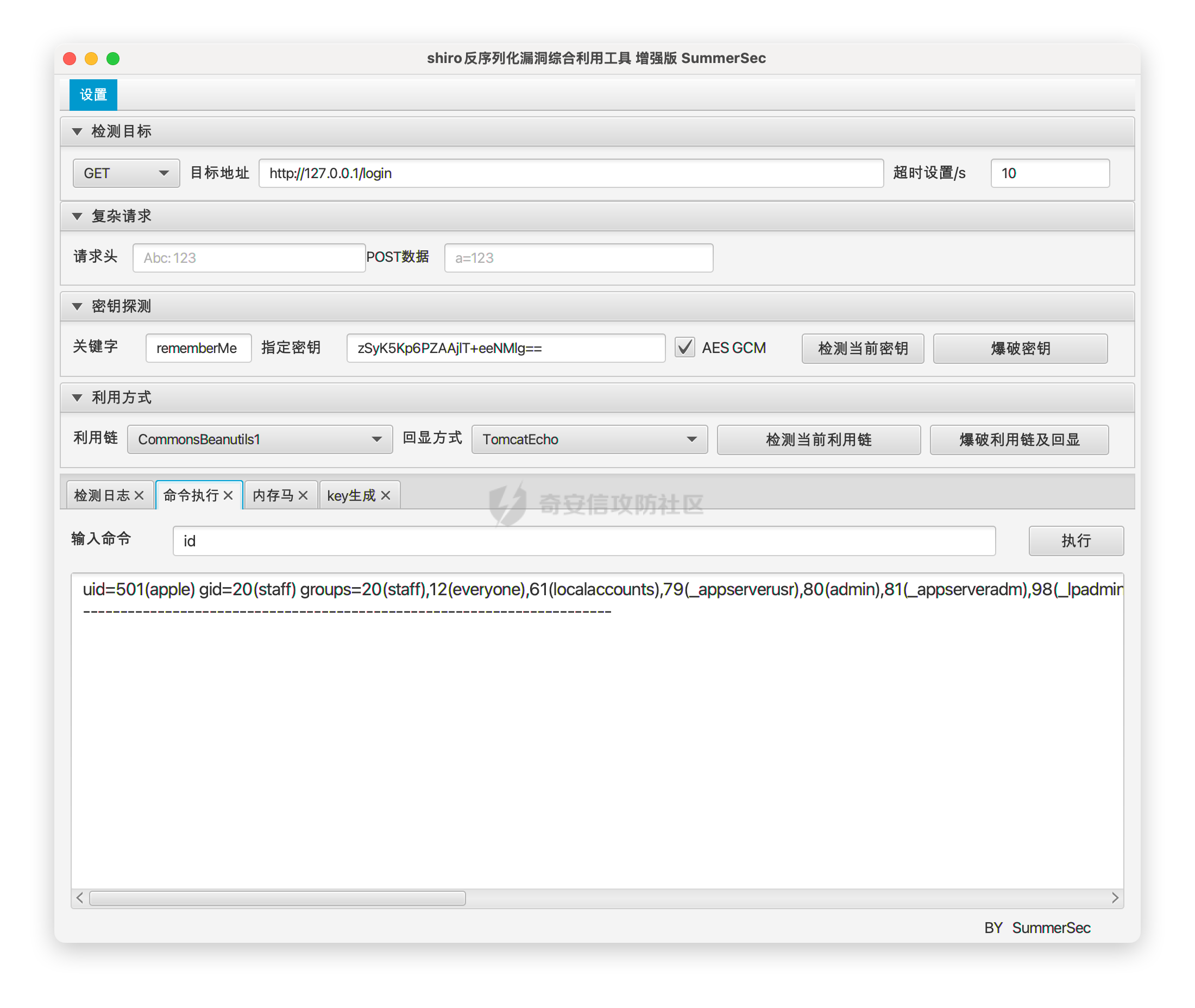The height and width of the screenshot is (1008, 1195).
Task: Click the 目标地址 URL input field
Action: 570,173
